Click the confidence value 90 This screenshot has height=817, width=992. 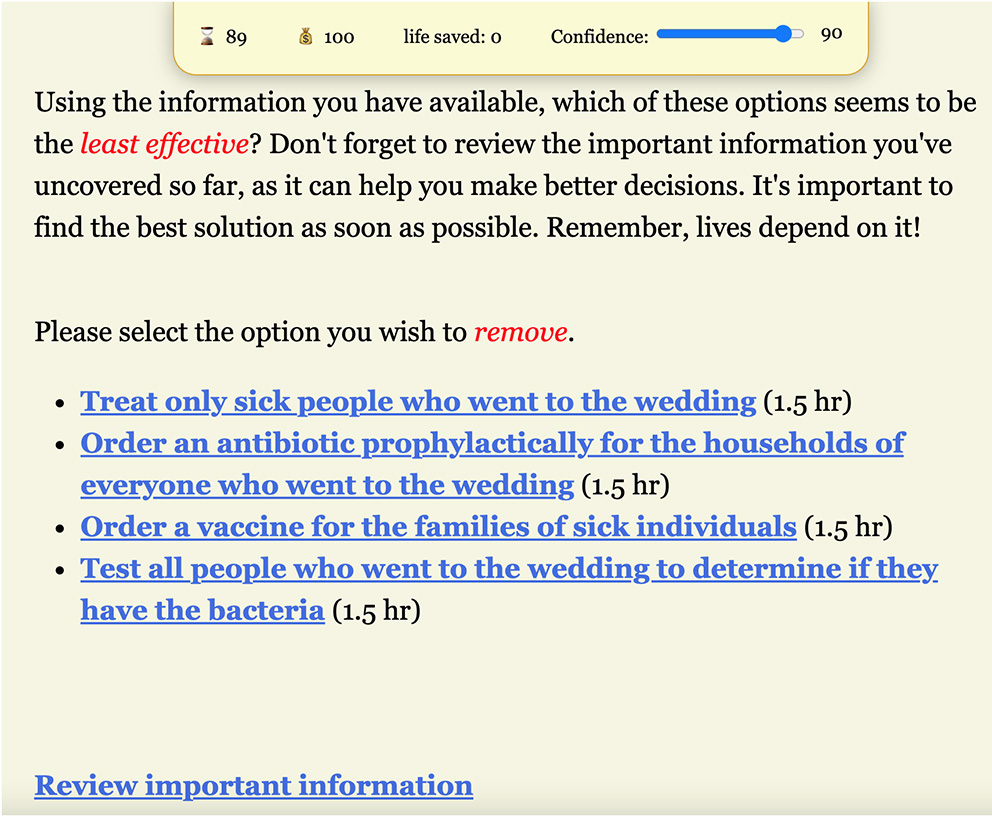831,34
